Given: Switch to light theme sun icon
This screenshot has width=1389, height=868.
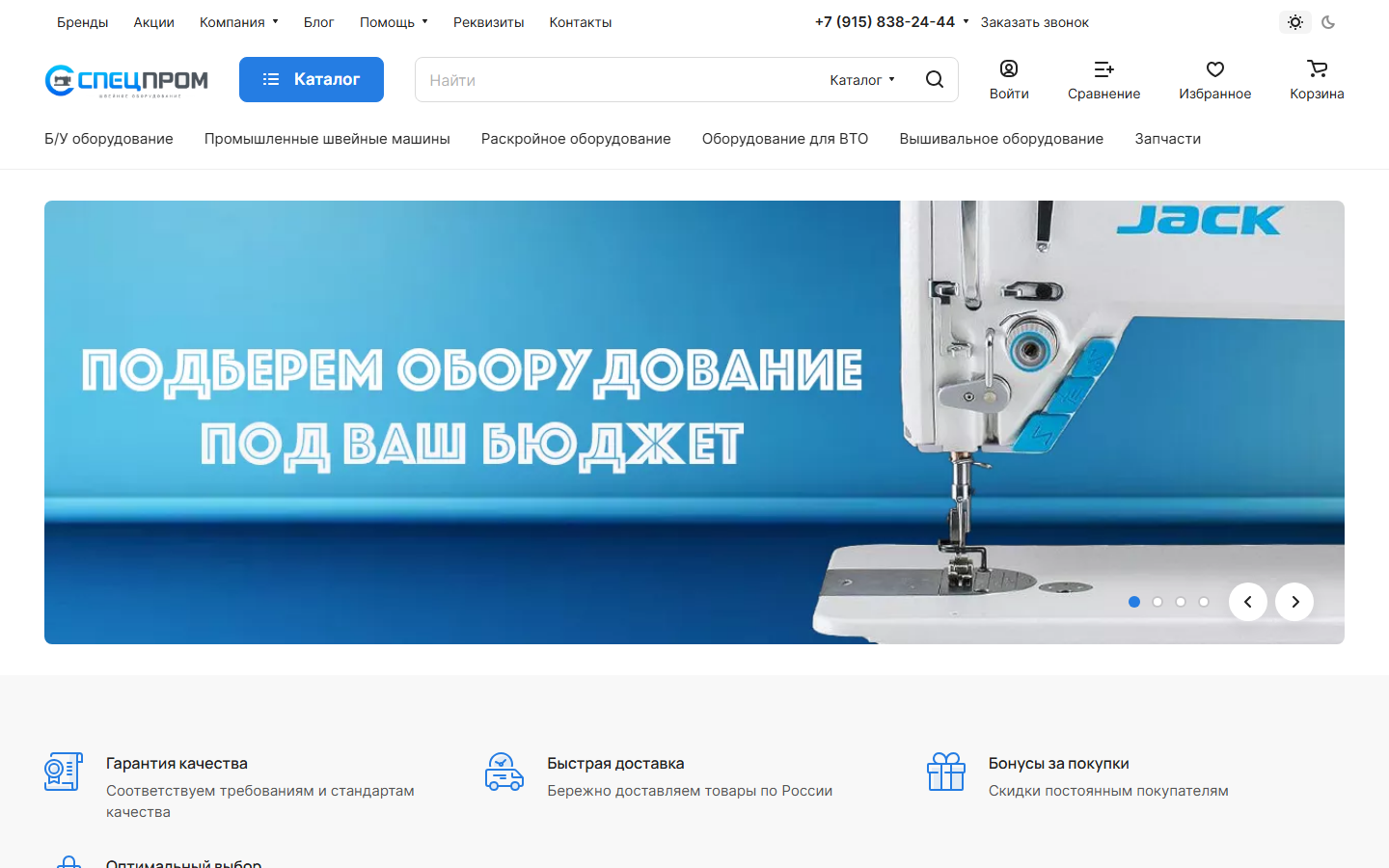Looking at the screenshot, I should click(x=1295, y=22).
